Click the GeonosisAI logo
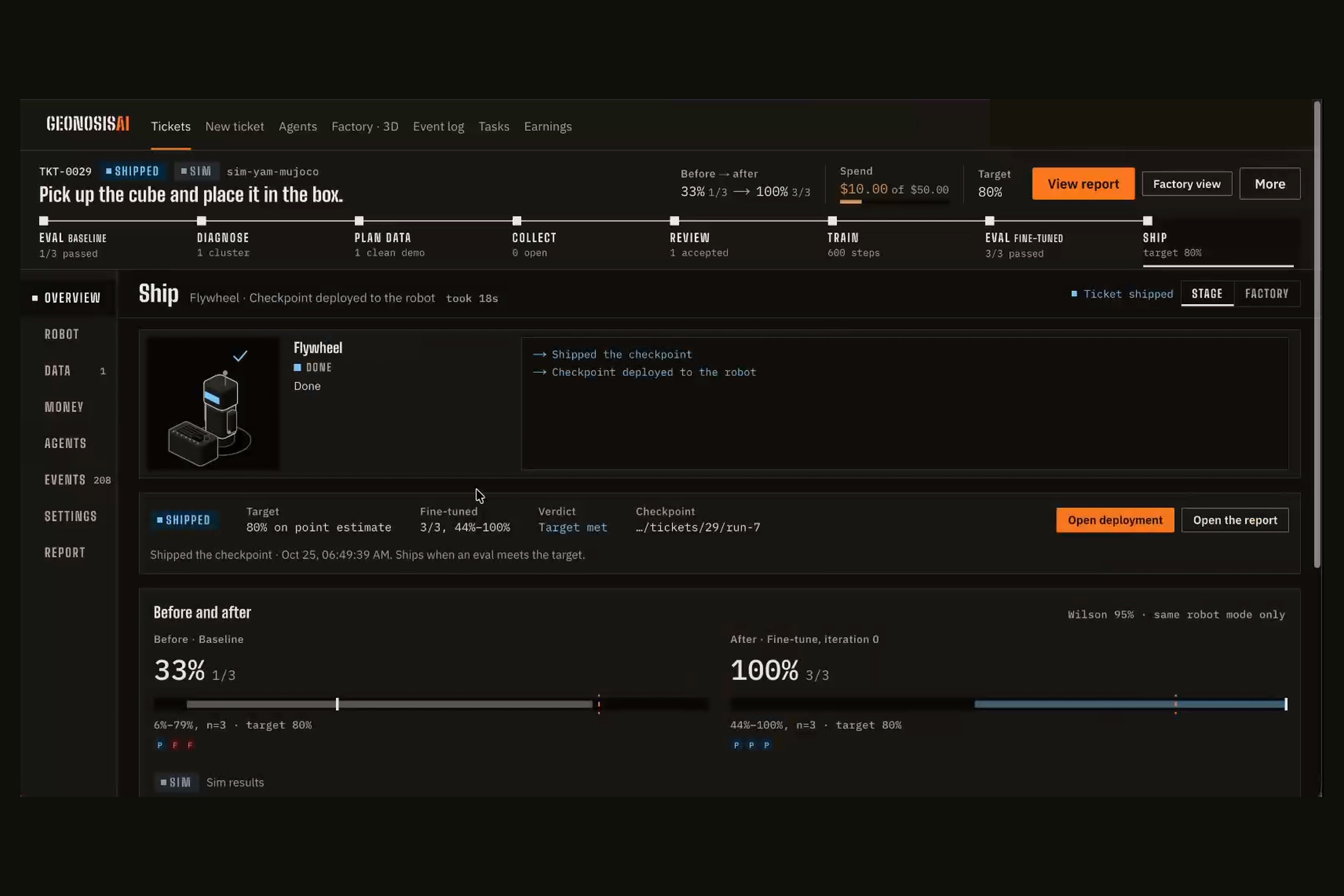The image size is (1344, 896). (88, 124)
